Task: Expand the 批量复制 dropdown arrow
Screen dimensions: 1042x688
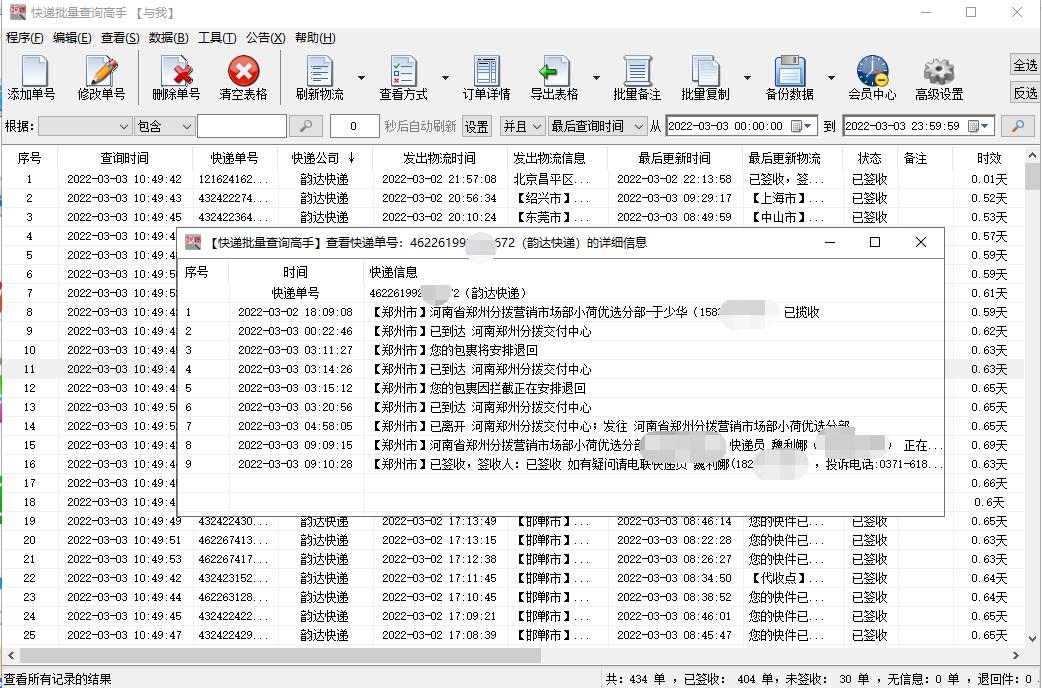Action: coord(747,78)
